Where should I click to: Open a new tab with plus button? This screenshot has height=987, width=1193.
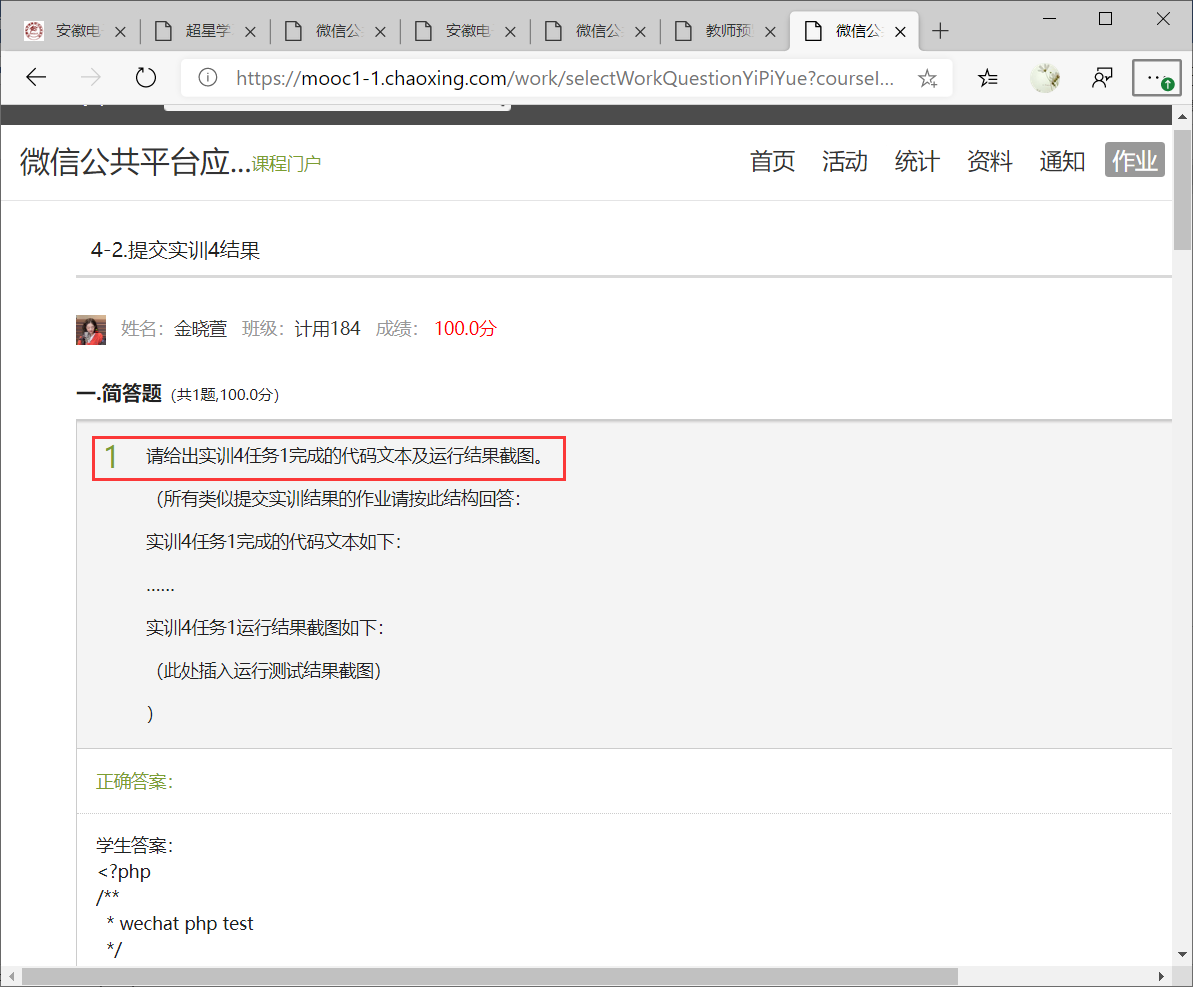940,31
